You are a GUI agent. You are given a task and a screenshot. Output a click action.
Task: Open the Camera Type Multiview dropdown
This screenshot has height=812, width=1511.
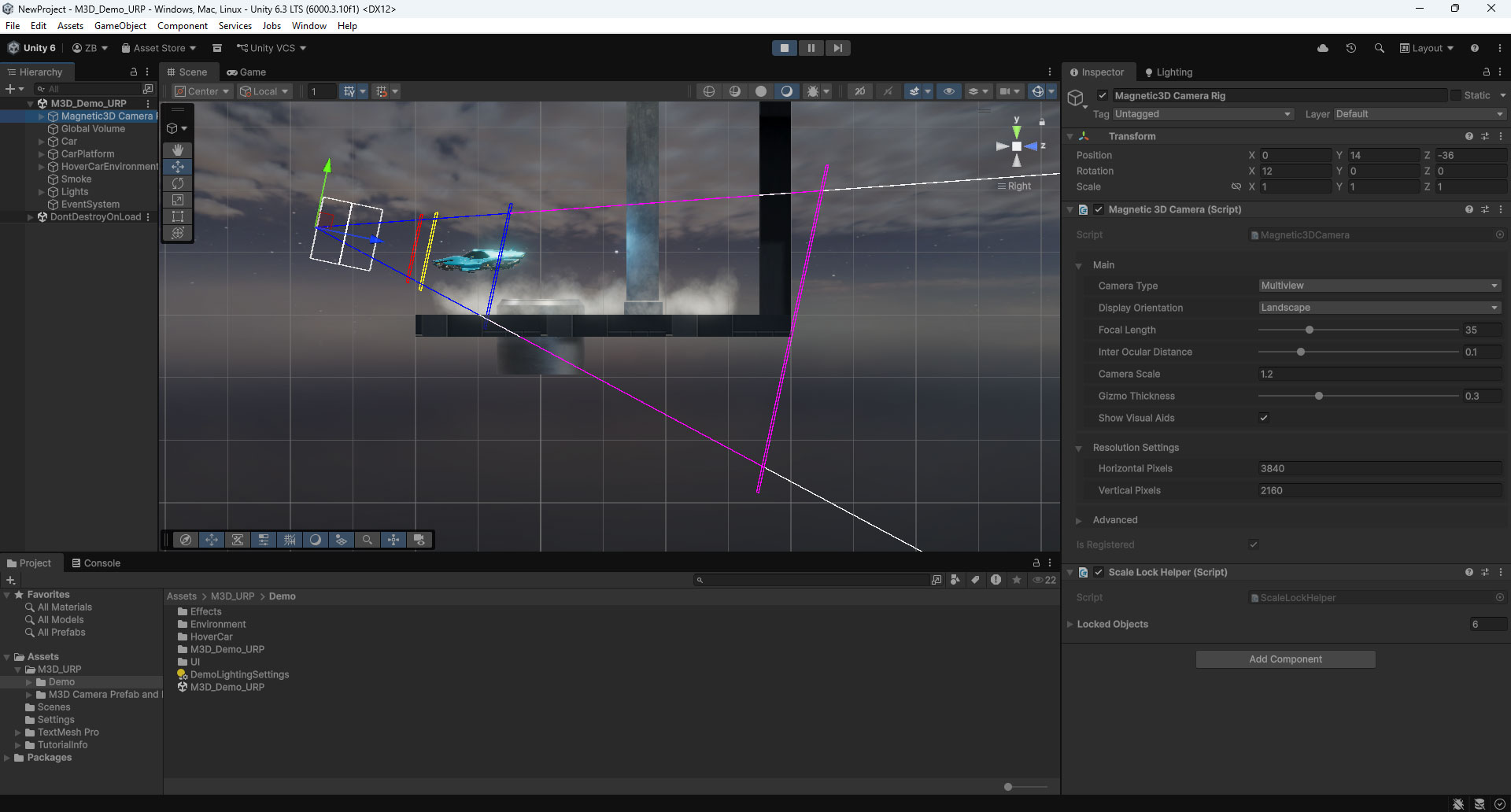click(1379, 285)
